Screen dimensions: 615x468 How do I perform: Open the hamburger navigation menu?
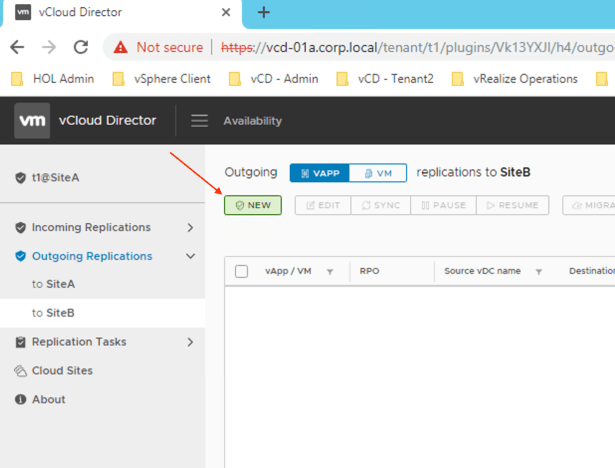coord(200,121)
